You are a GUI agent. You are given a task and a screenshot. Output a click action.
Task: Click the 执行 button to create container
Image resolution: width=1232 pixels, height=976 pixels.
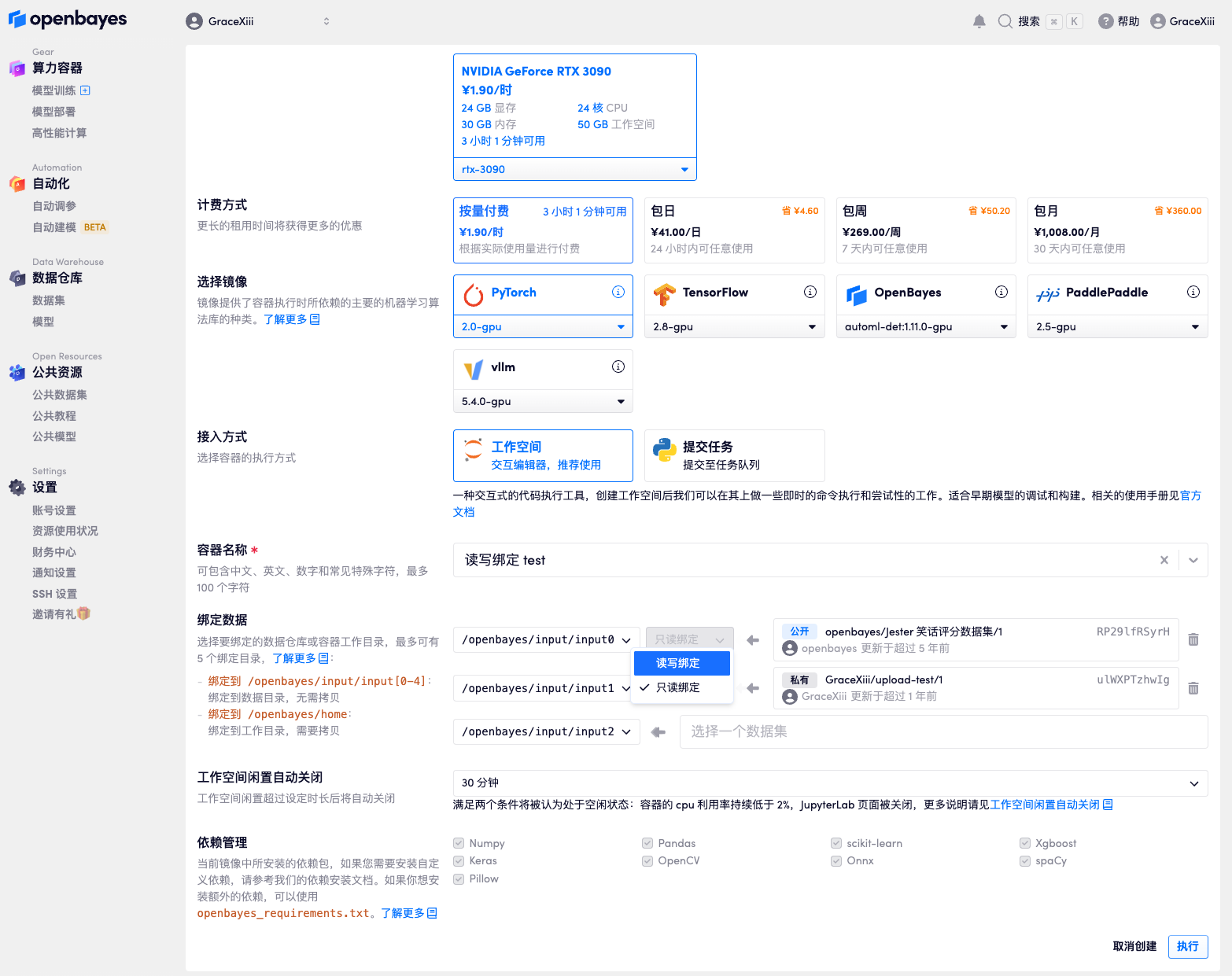[x=1188, y=946]
